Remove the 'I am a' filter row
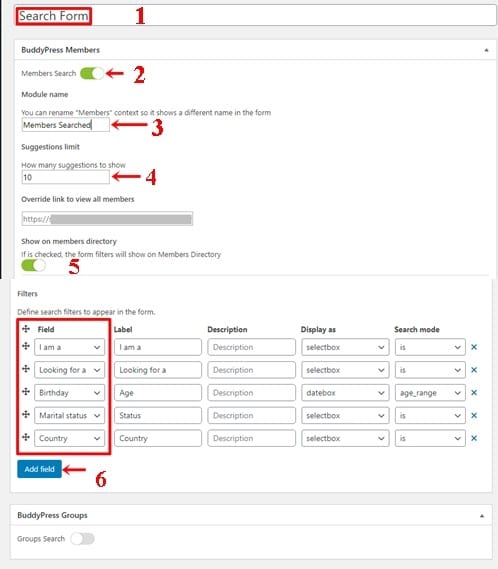The image size is (498, 569). (x=474, y=347)
